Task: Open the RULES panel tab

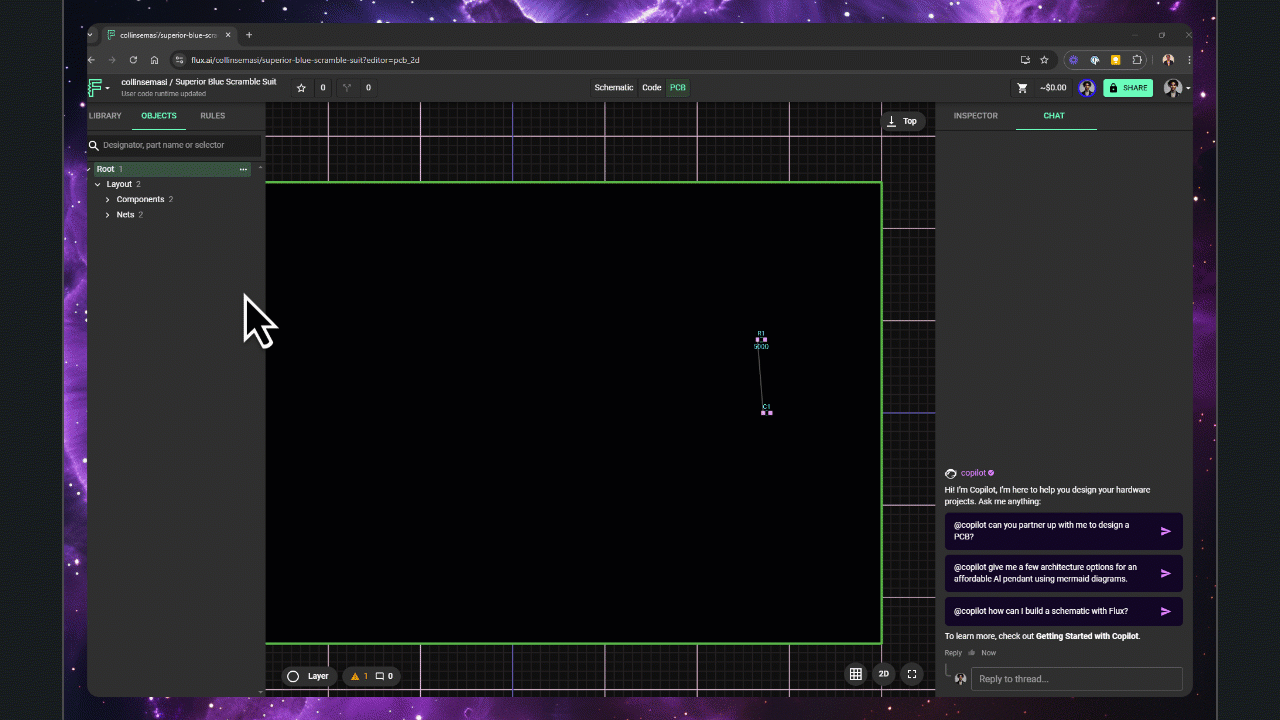Action: click(212, 116)
